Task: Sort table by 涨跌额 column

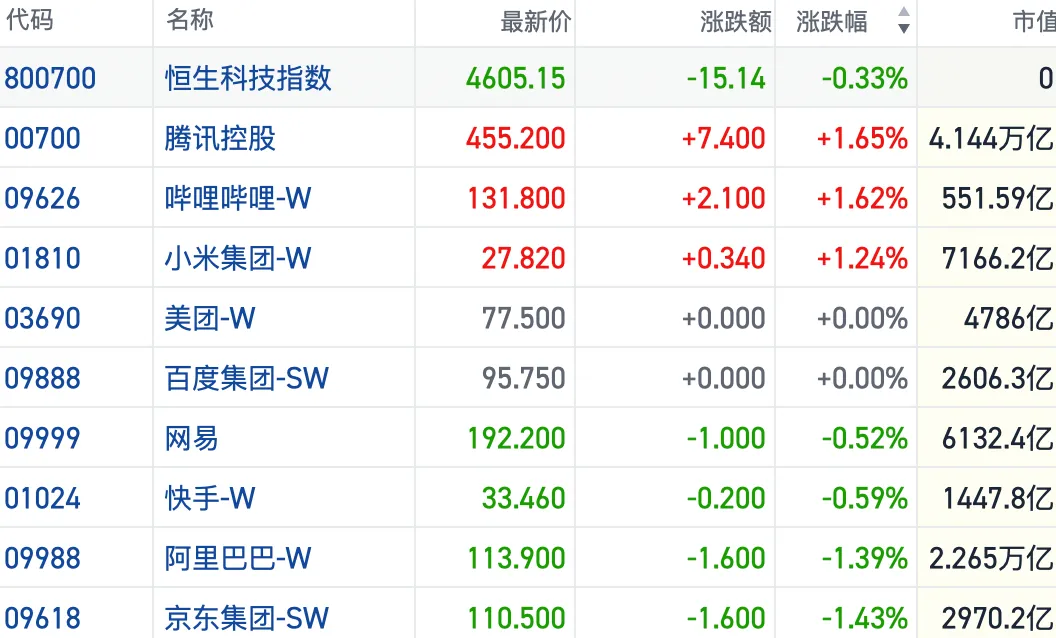Action: click(735, 22)
